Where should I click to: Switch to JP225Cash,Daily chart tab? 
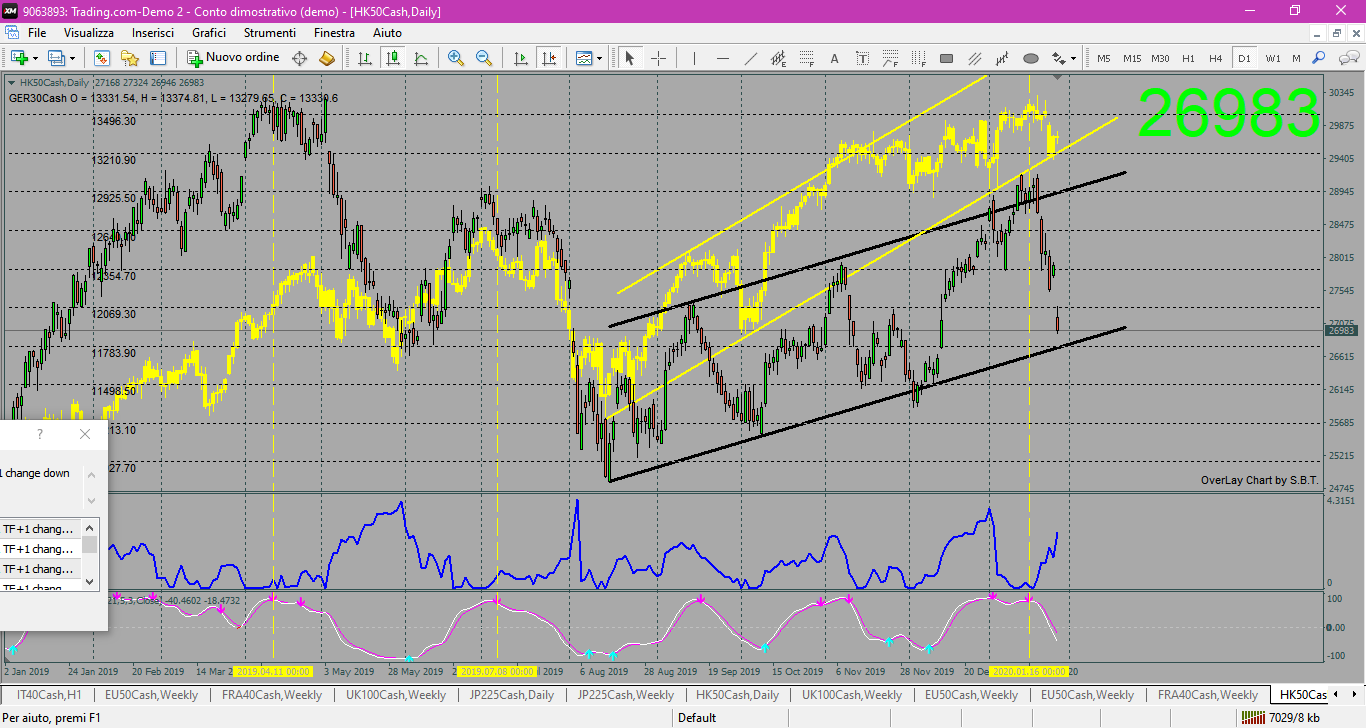point(513,695)
